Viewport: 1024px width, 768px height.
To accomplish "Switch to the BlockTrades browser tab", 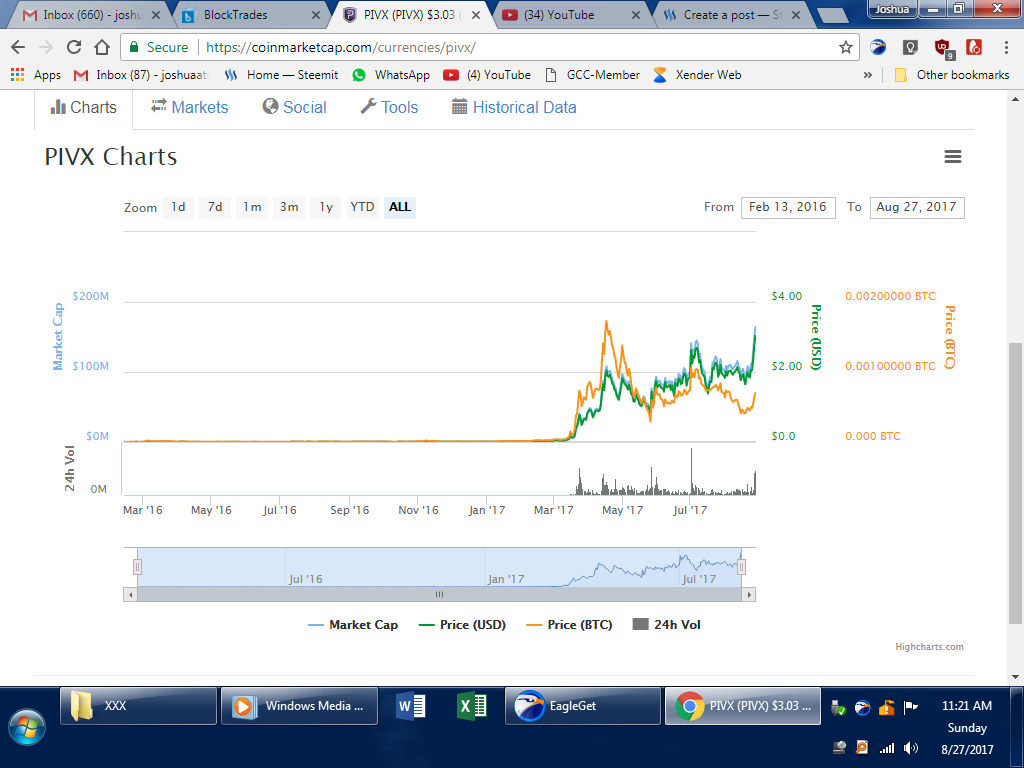I will coord(251,15).
